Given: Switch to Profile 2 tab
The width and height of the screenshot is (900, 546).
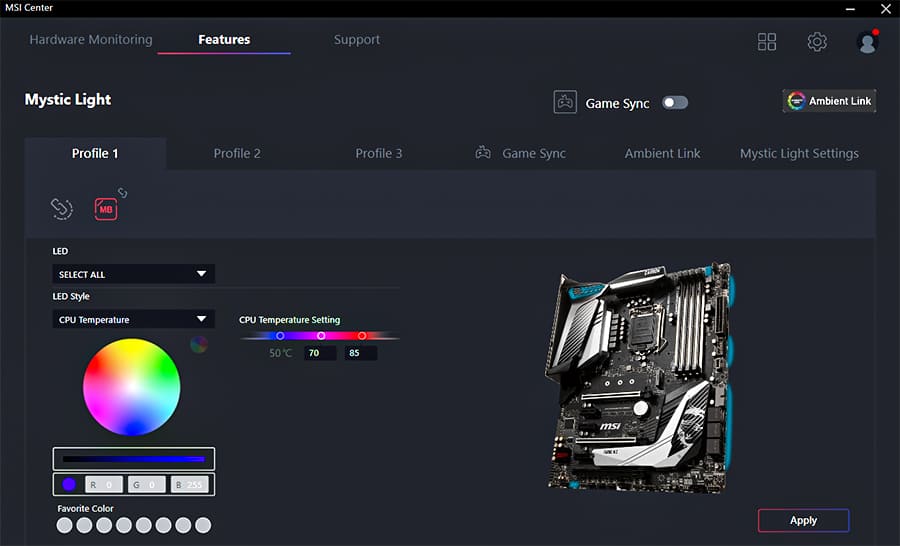Looking at the screenshot, I should (237, 153).
